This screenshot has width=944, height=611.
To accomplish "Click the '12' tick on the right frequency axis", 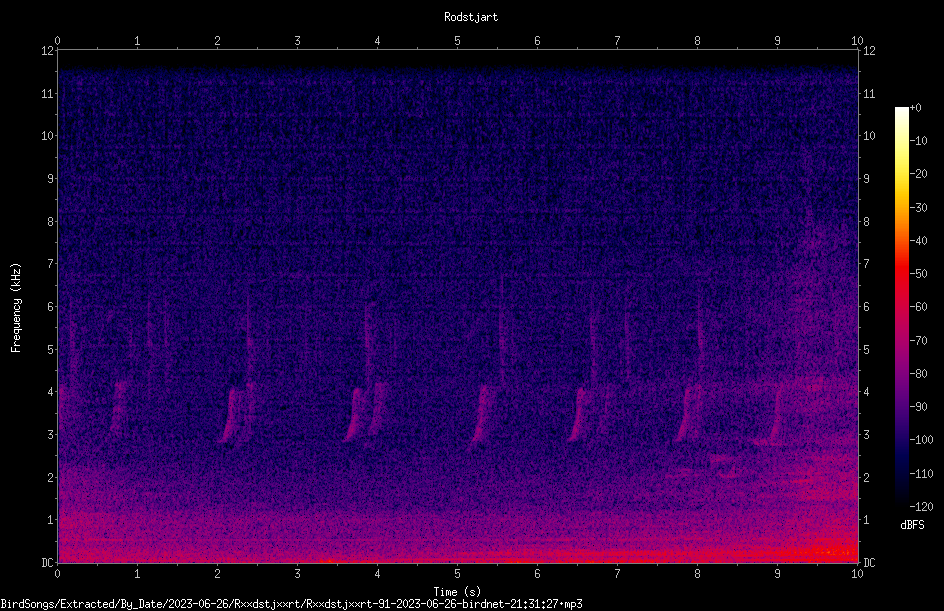I will (x=869, y=51).
